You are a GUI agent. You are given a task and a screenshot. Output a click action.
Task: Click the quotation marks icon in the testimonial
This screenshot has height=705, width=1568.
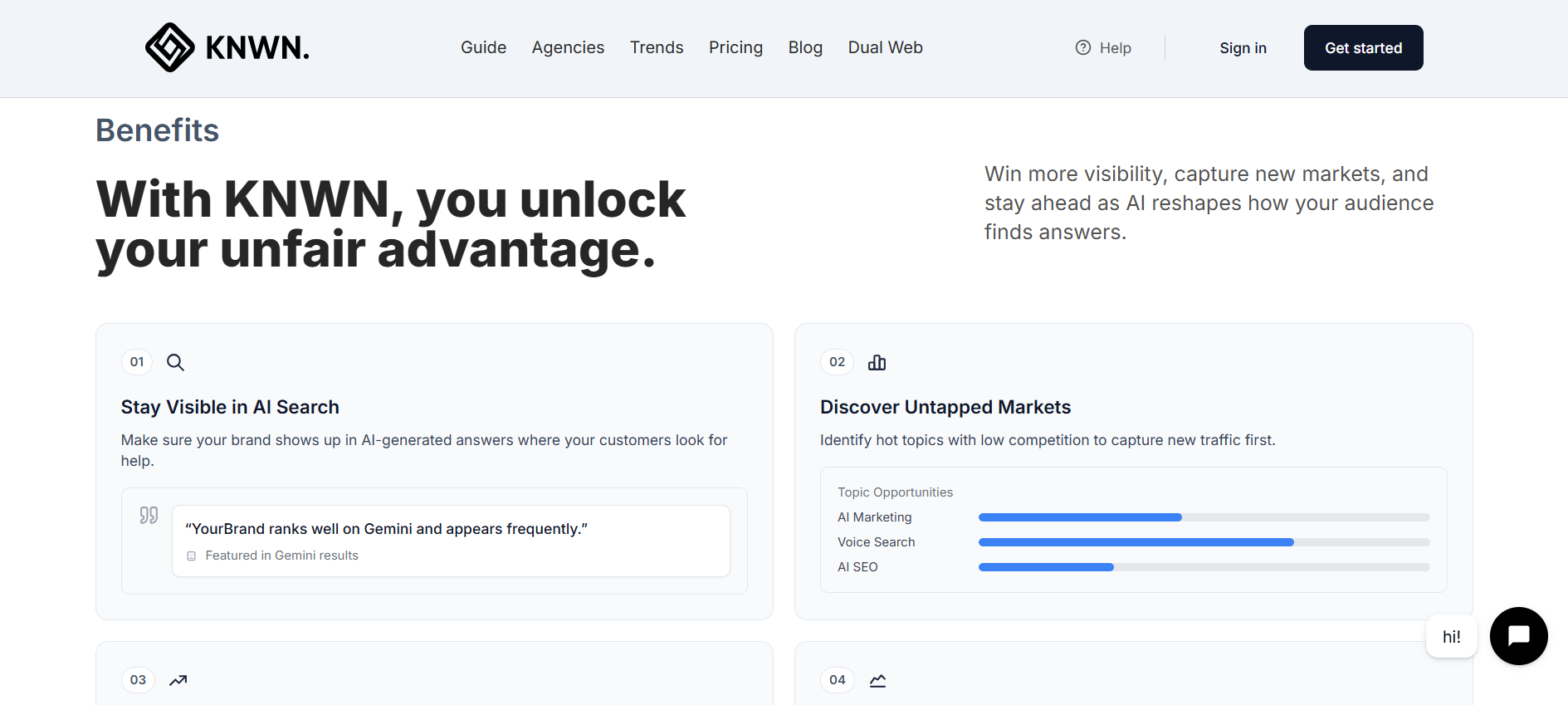149,515
